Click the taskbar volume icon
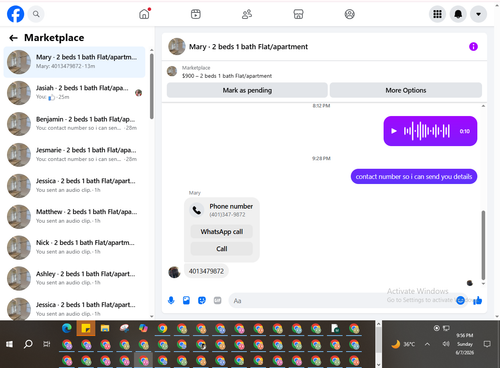Viewport: 500px width, 368px height. tap(446, 344)
